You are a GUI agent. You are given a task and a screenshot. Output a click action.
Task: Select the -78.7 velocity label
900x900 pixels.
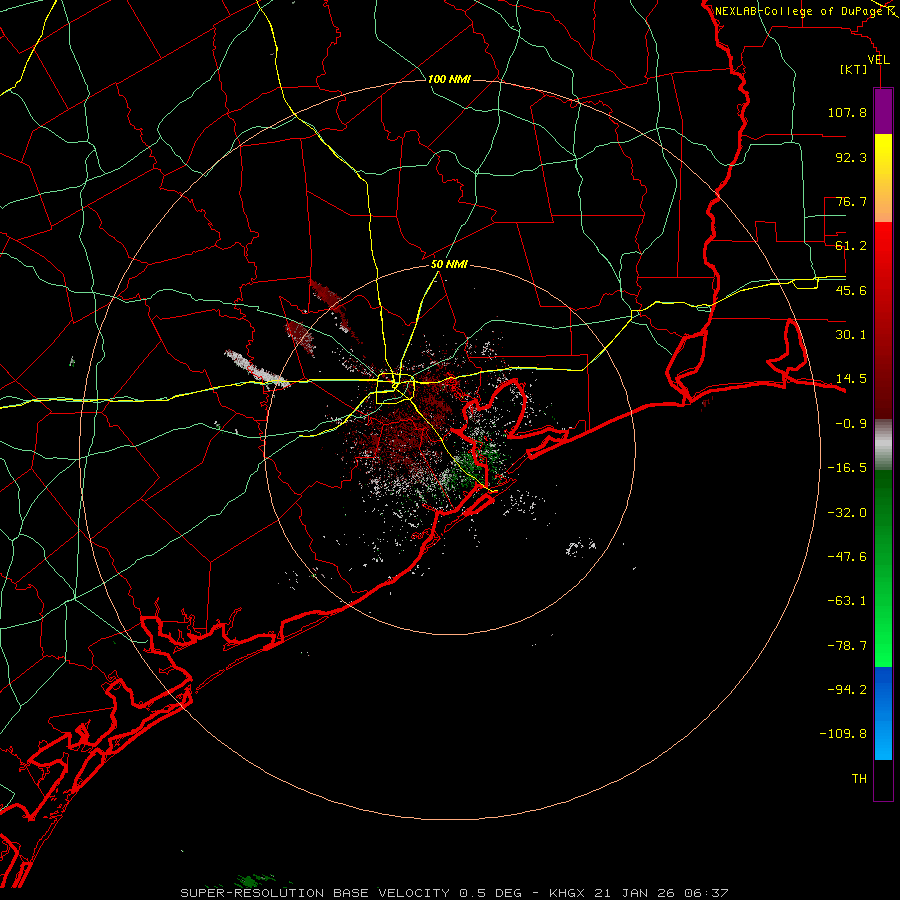point(847,646)
